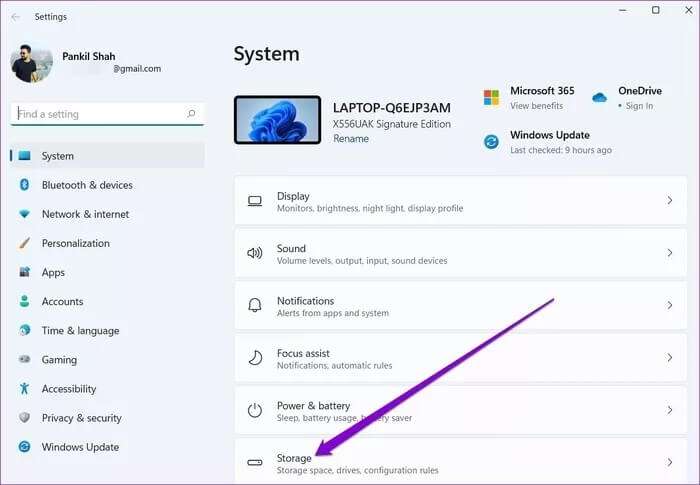Click the Accessibility figure icon
This screenshot has width=700, height=485.
point(25,389)
